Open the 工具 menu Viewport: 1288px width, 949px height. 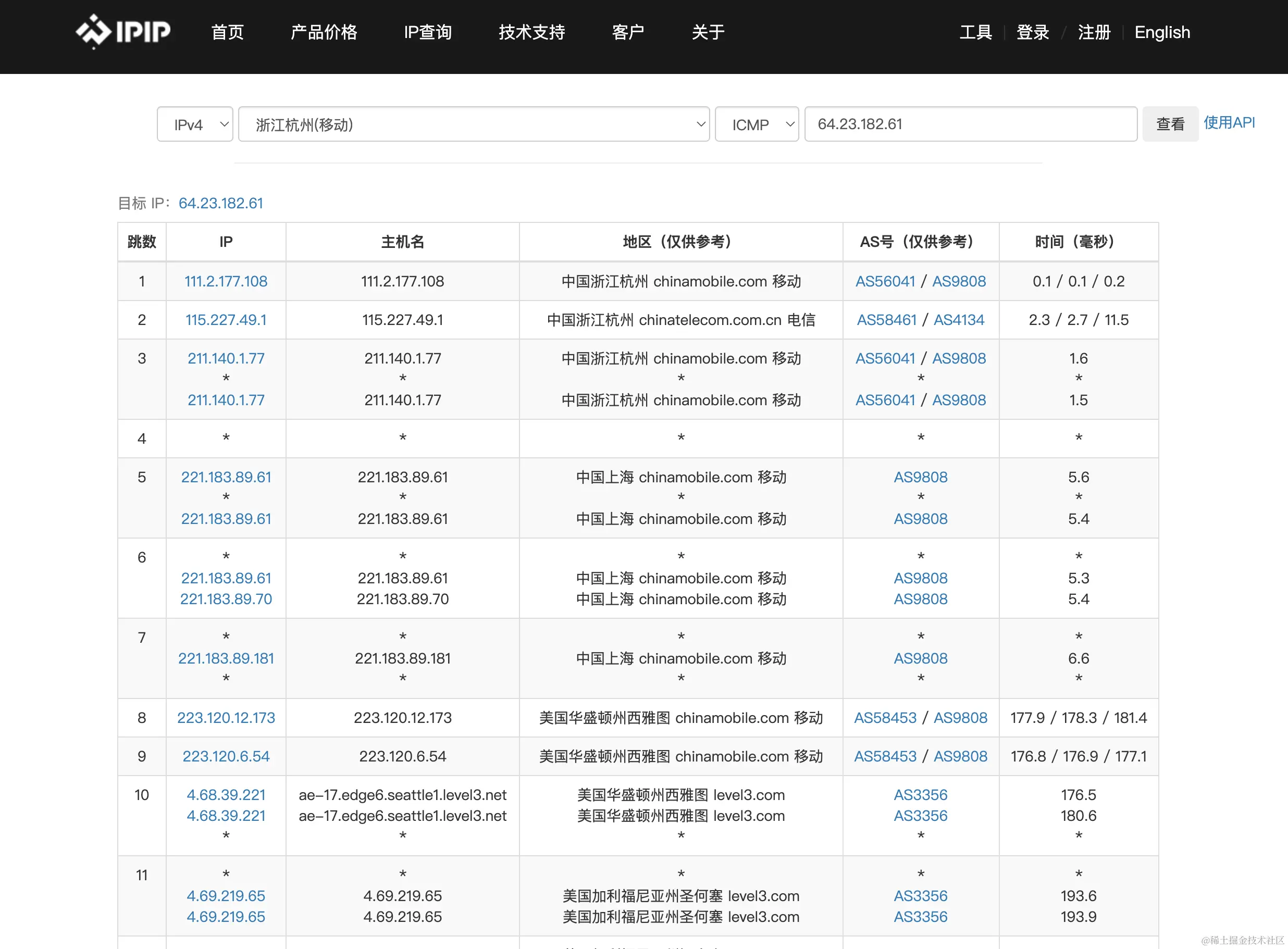click(975, 32)
